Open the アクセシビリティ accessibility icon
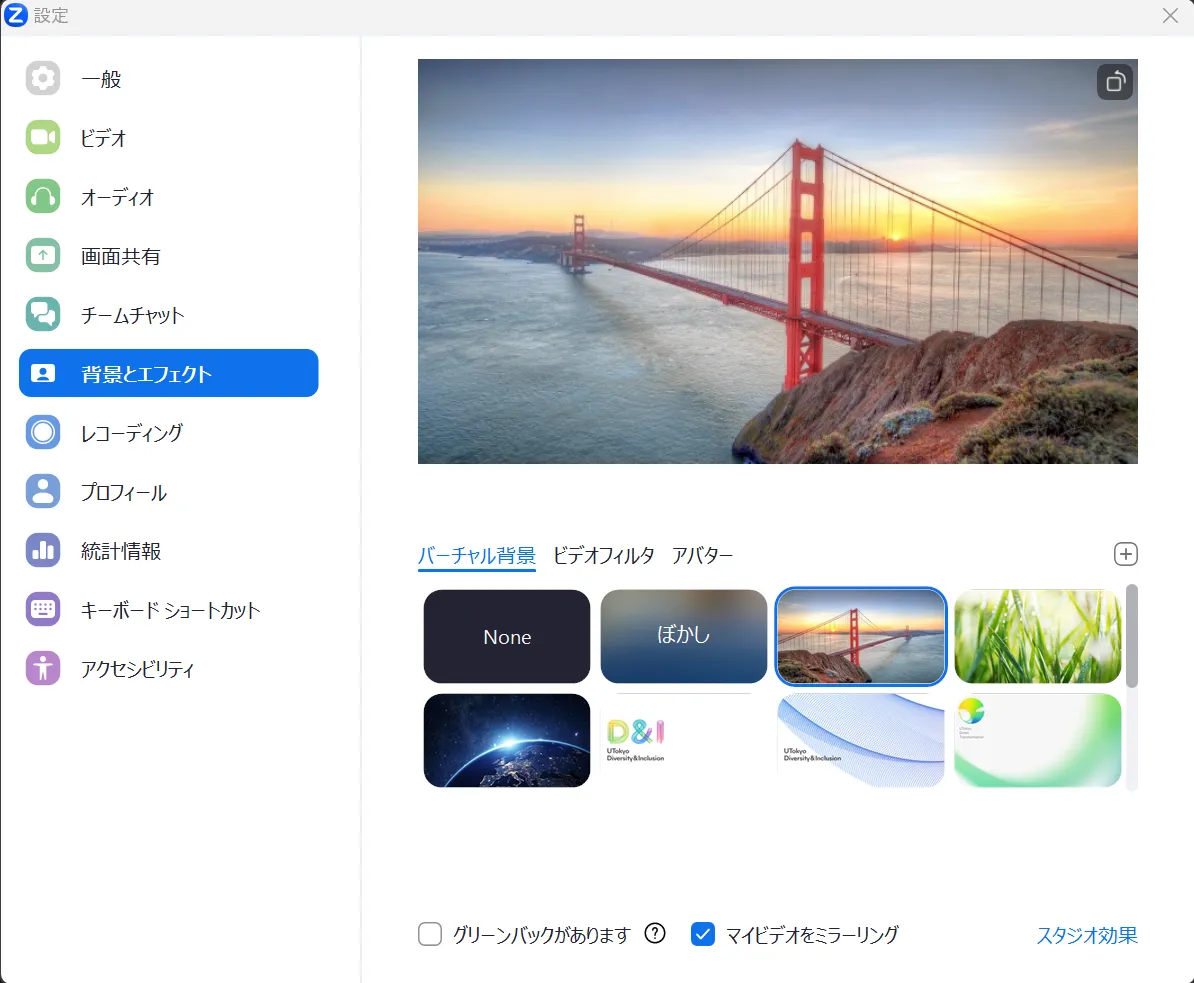 (x=43, y=669)
